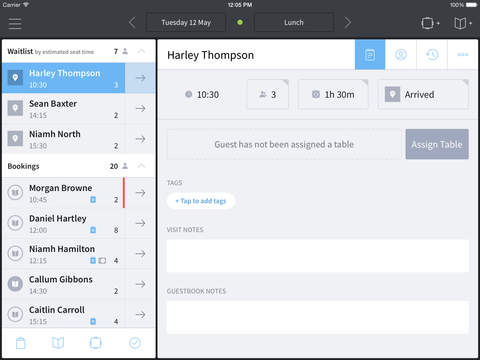Add new guestbook entry icon
480x360 pixels.
point(463,23)
